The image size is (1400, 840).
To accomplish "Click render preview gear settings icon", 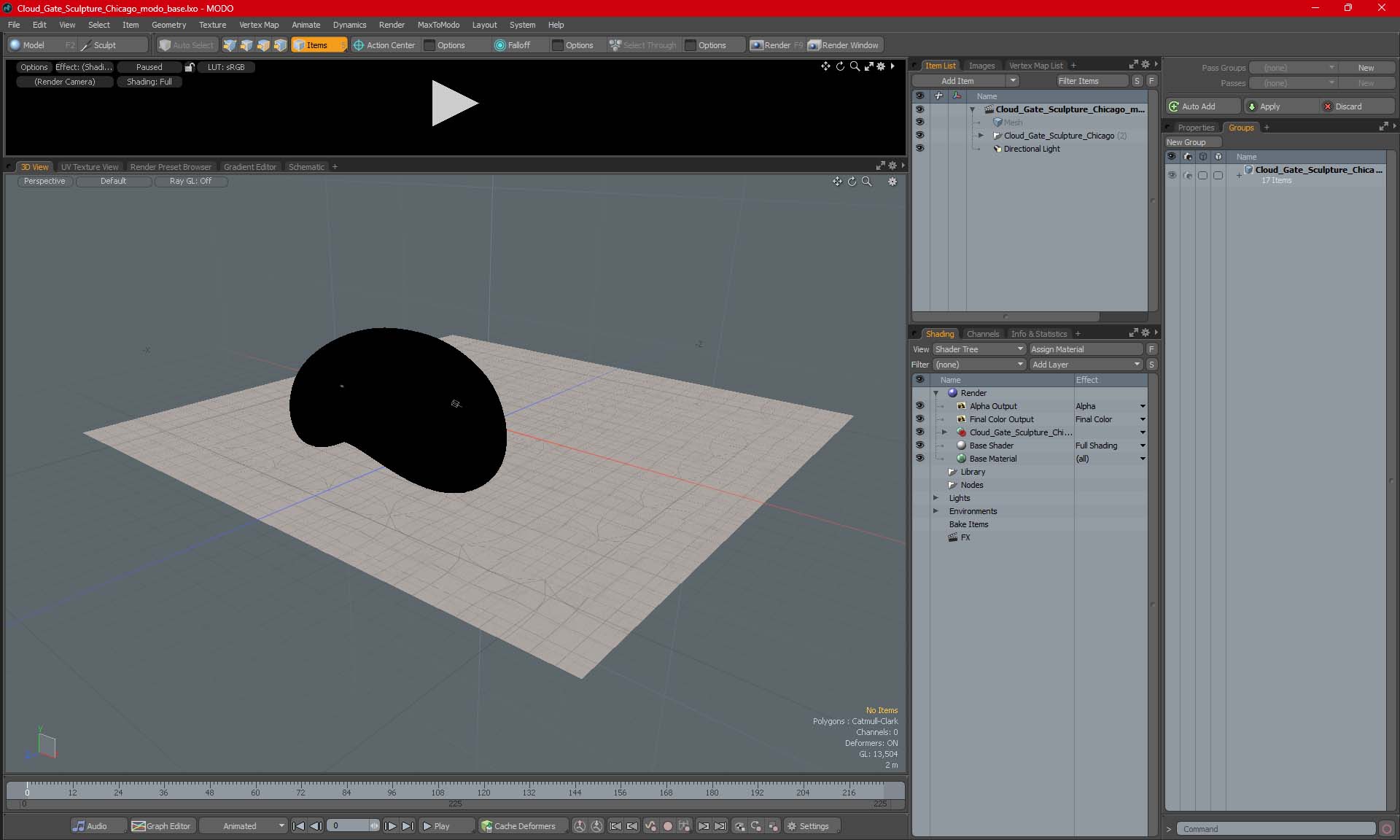I will point(881,66).
